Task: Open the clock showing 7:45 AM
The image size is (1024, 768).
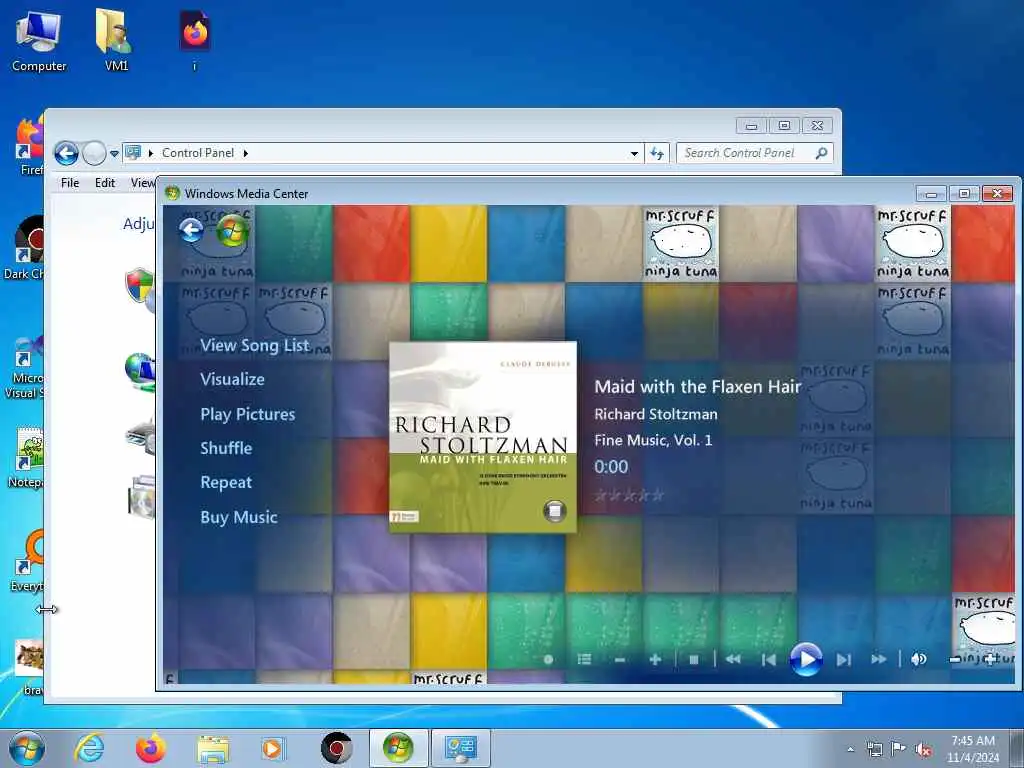Action: coord(972,749)
